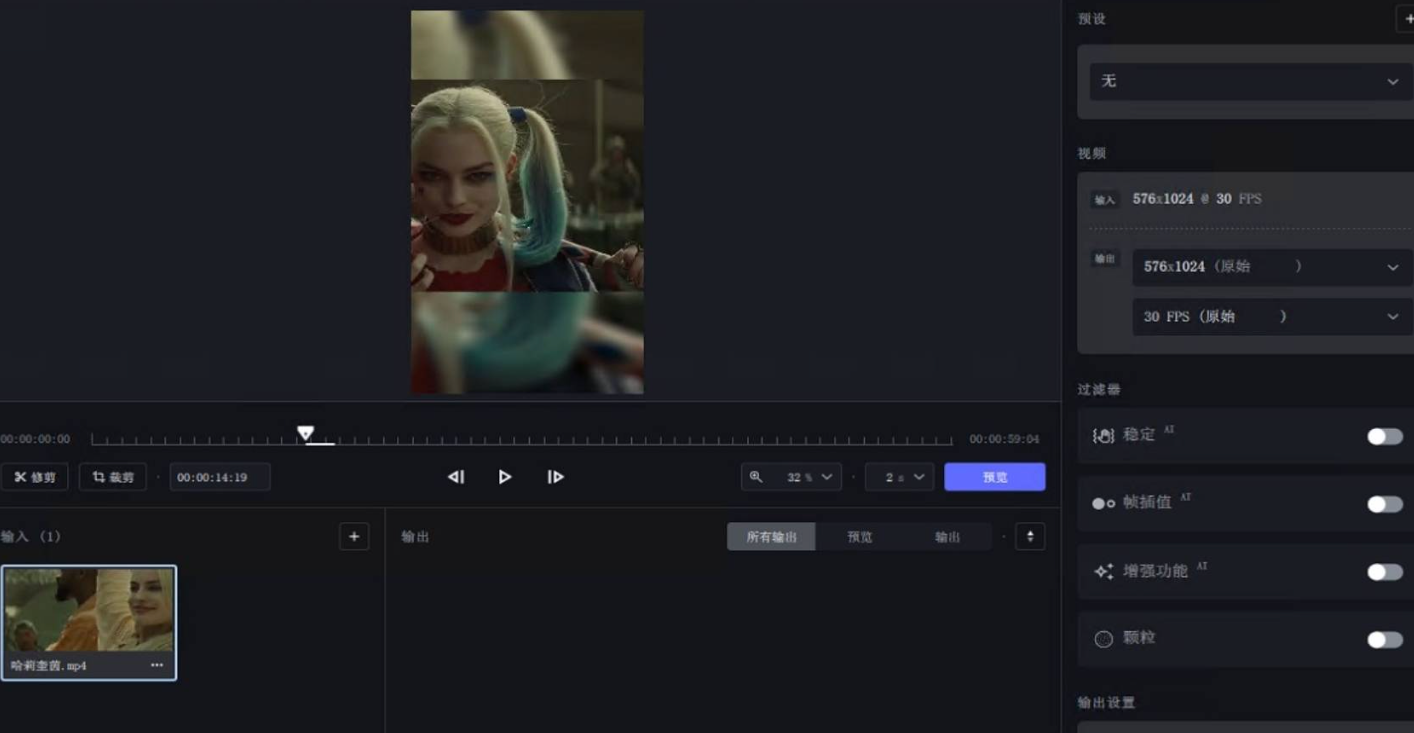Toggle the 帧插值 frame interpolation switch
The image size is (1414, 733).
[x=1385, y=504]
